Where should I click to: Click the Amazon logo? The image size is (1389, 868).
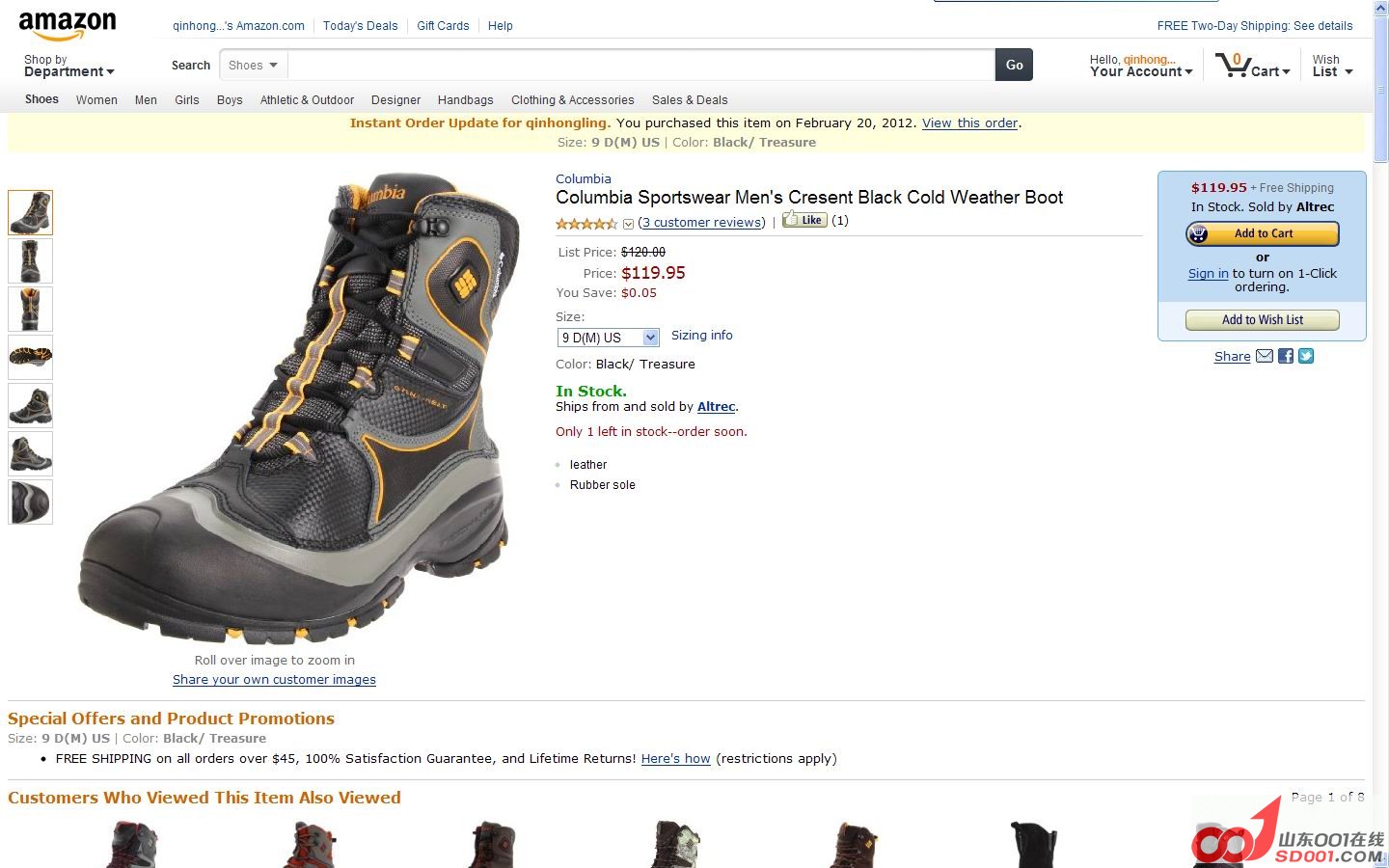coord(68,26)
